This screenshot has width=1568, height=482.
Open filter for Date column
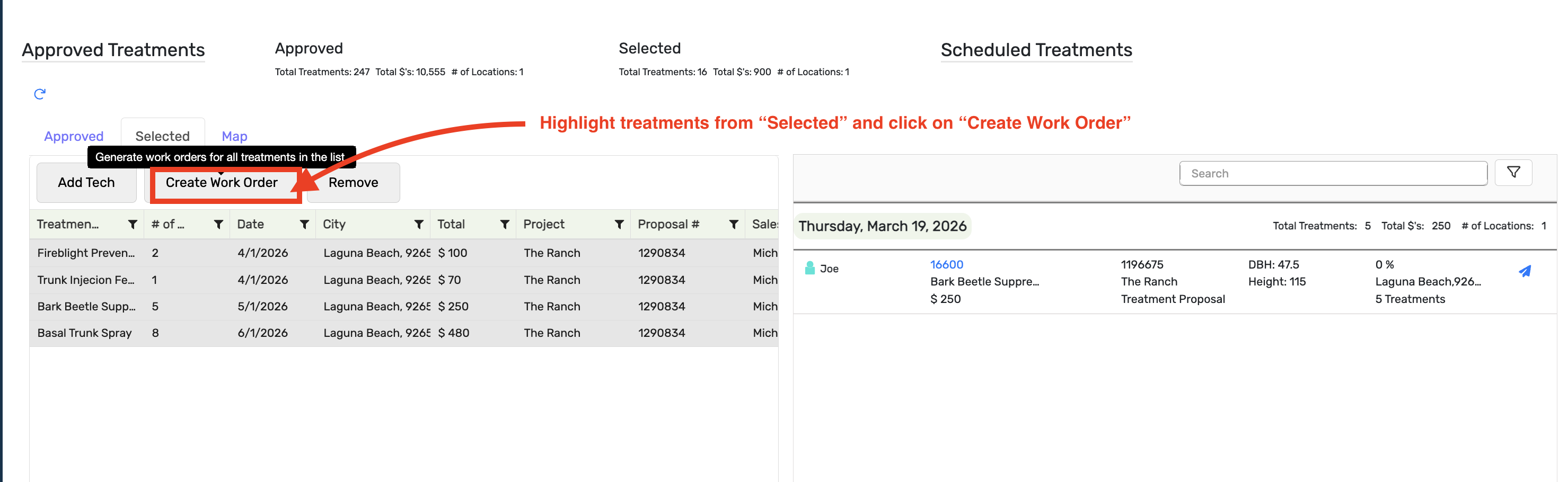pyautogui.click(x=304, y=225)
